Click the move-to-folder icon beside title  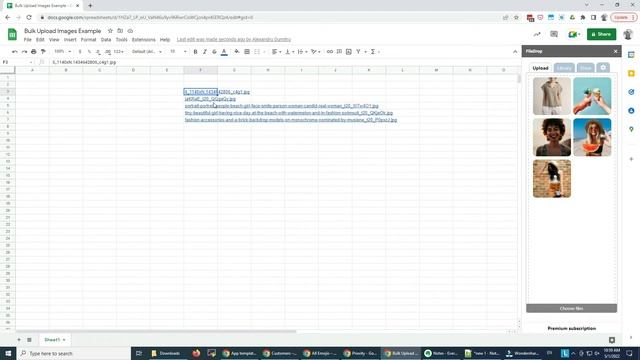(120, 31)
